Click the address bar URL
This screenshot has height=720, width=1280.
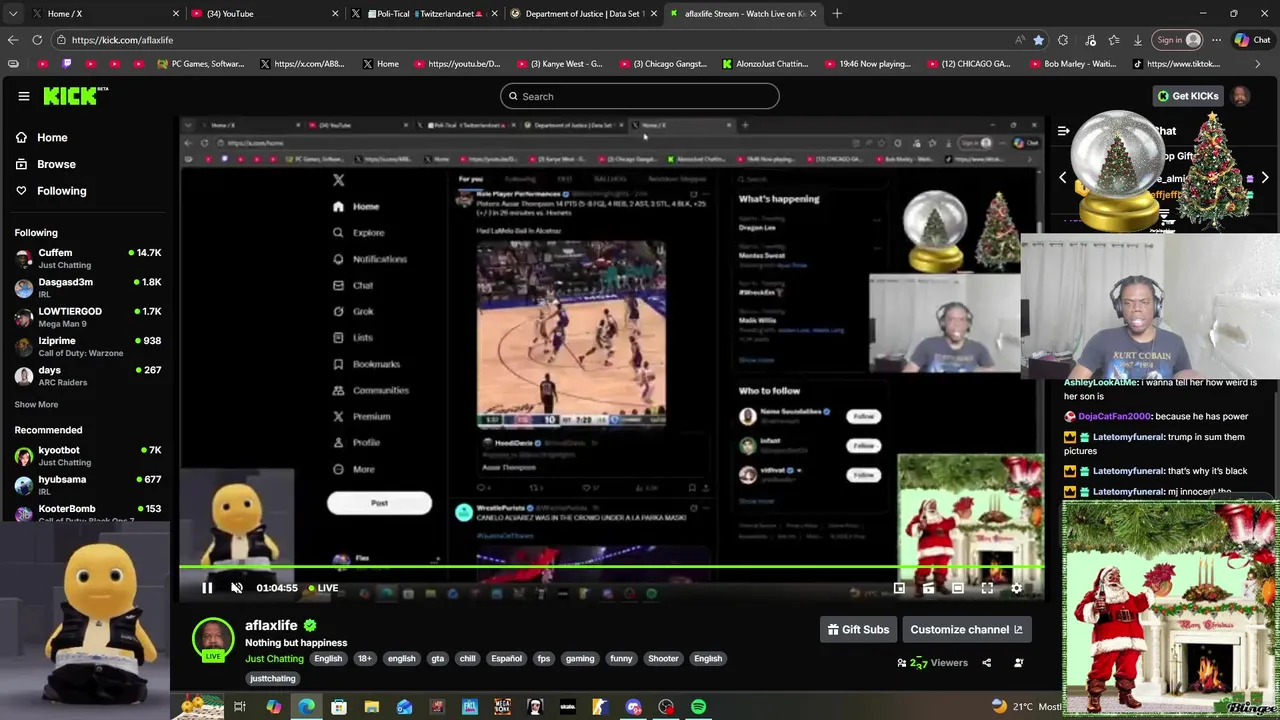[122, 40]
